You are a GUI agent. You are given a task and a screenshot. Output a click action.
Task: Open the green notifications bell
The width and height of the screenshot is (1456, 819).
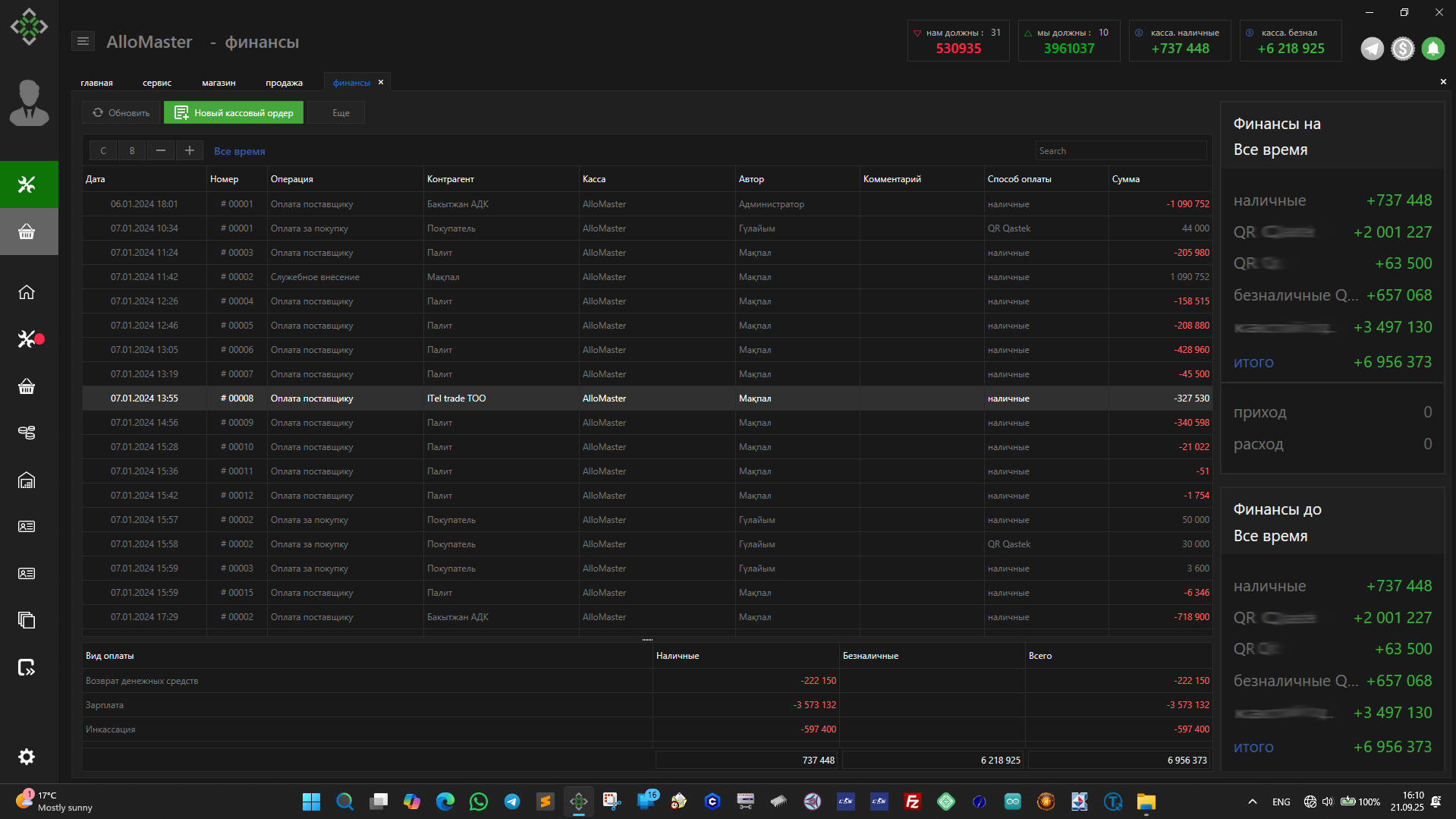point(1432,49)
